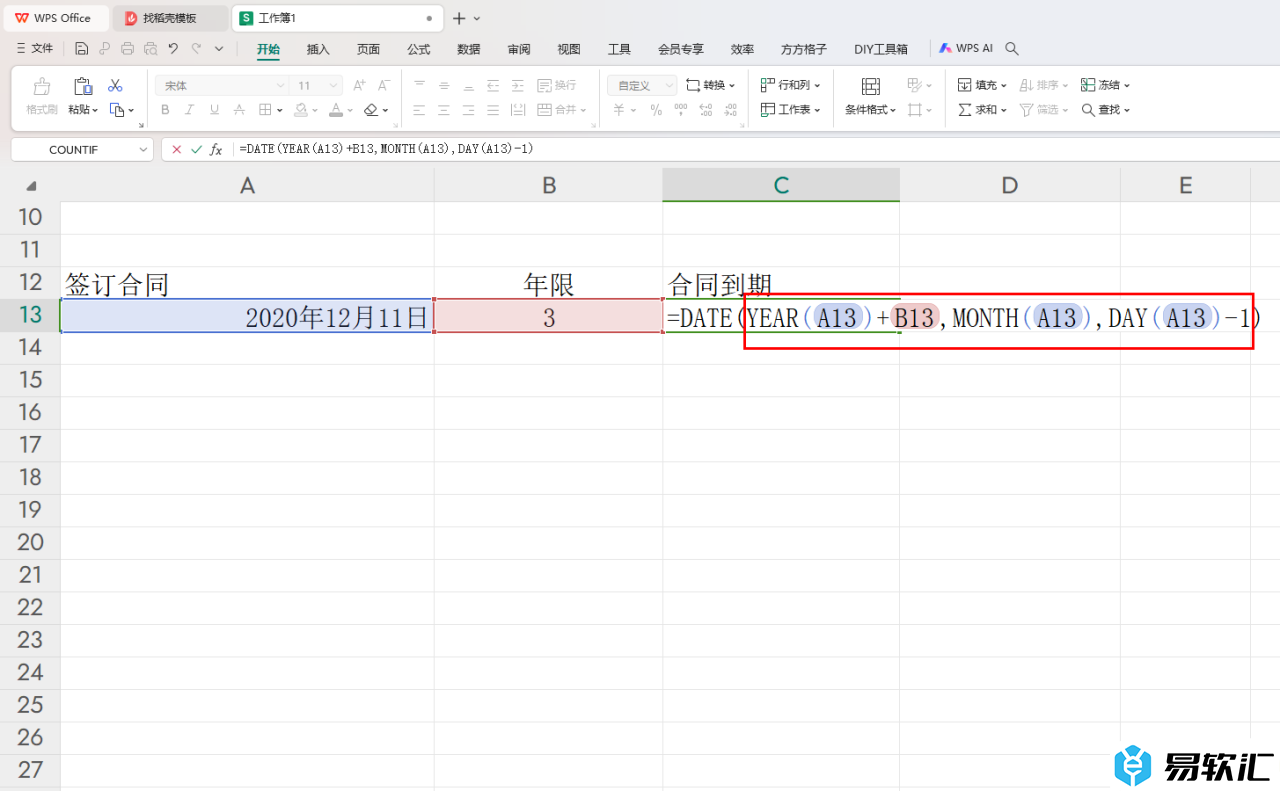1280x791 pixels.
Task: Click the Cut scissors icon
Action: [x=115, y=86]
